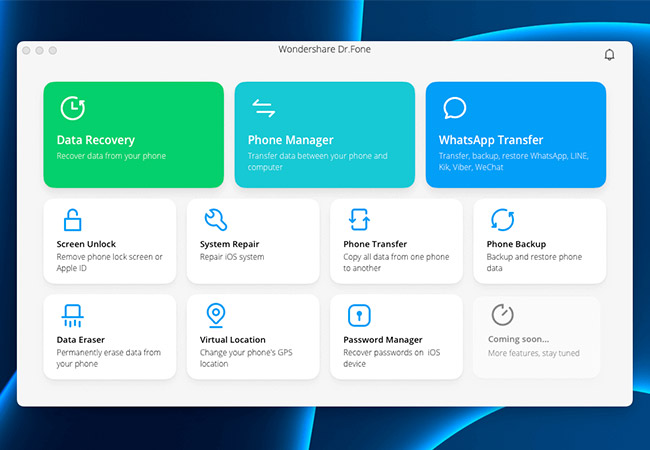Click the 'Coming soon...' text
650x450 pixels.
(x=519, y=339)
